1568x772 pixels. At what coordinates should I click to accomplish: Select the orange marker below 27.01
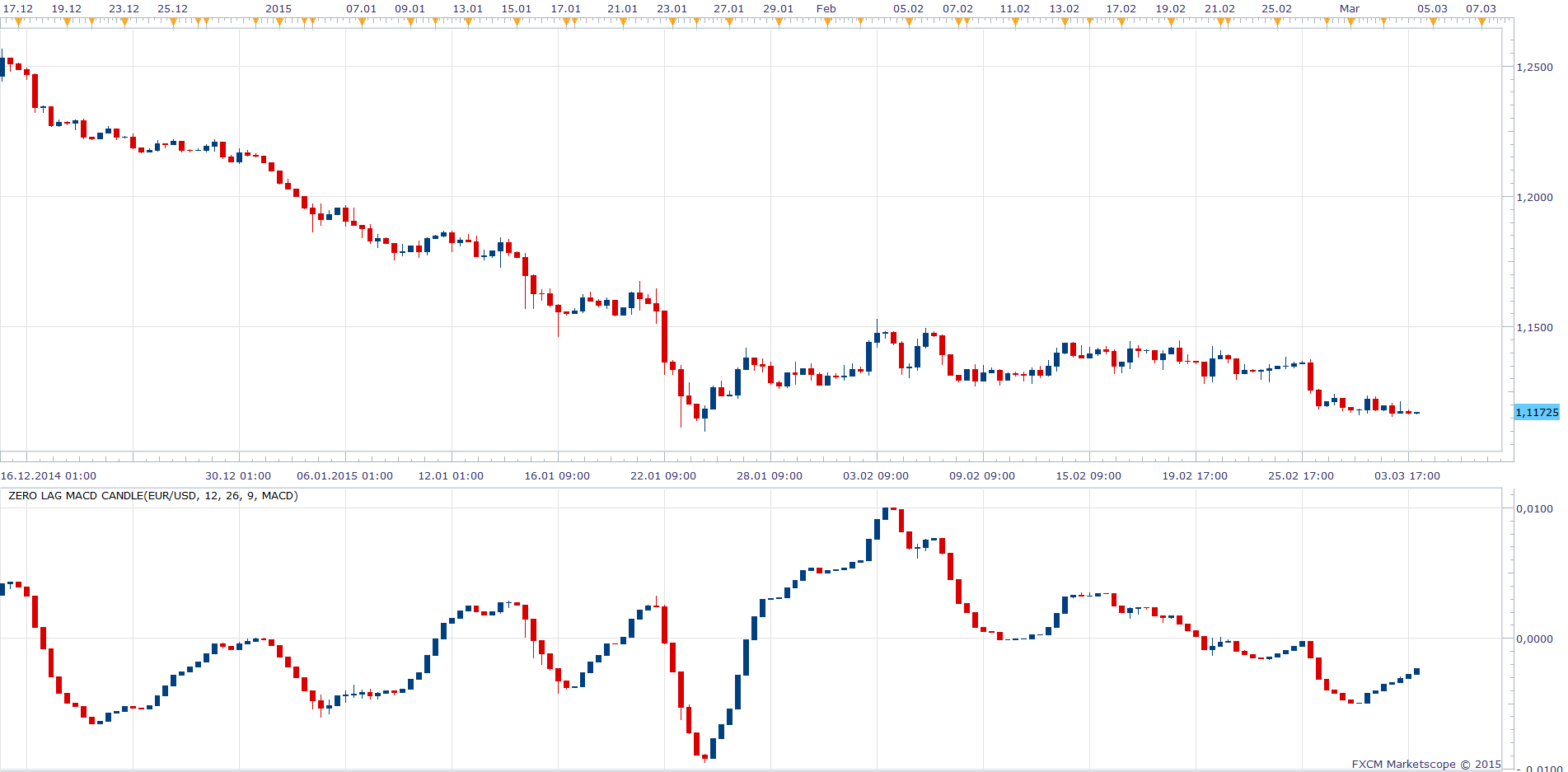[729, 23]
